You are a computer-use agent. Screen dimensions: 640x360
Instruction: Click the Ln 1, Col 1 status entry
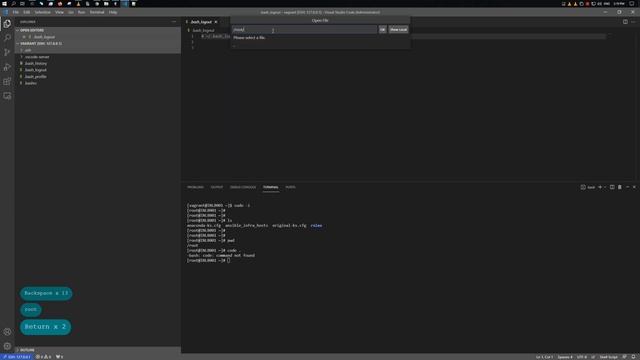coord(544,357)
